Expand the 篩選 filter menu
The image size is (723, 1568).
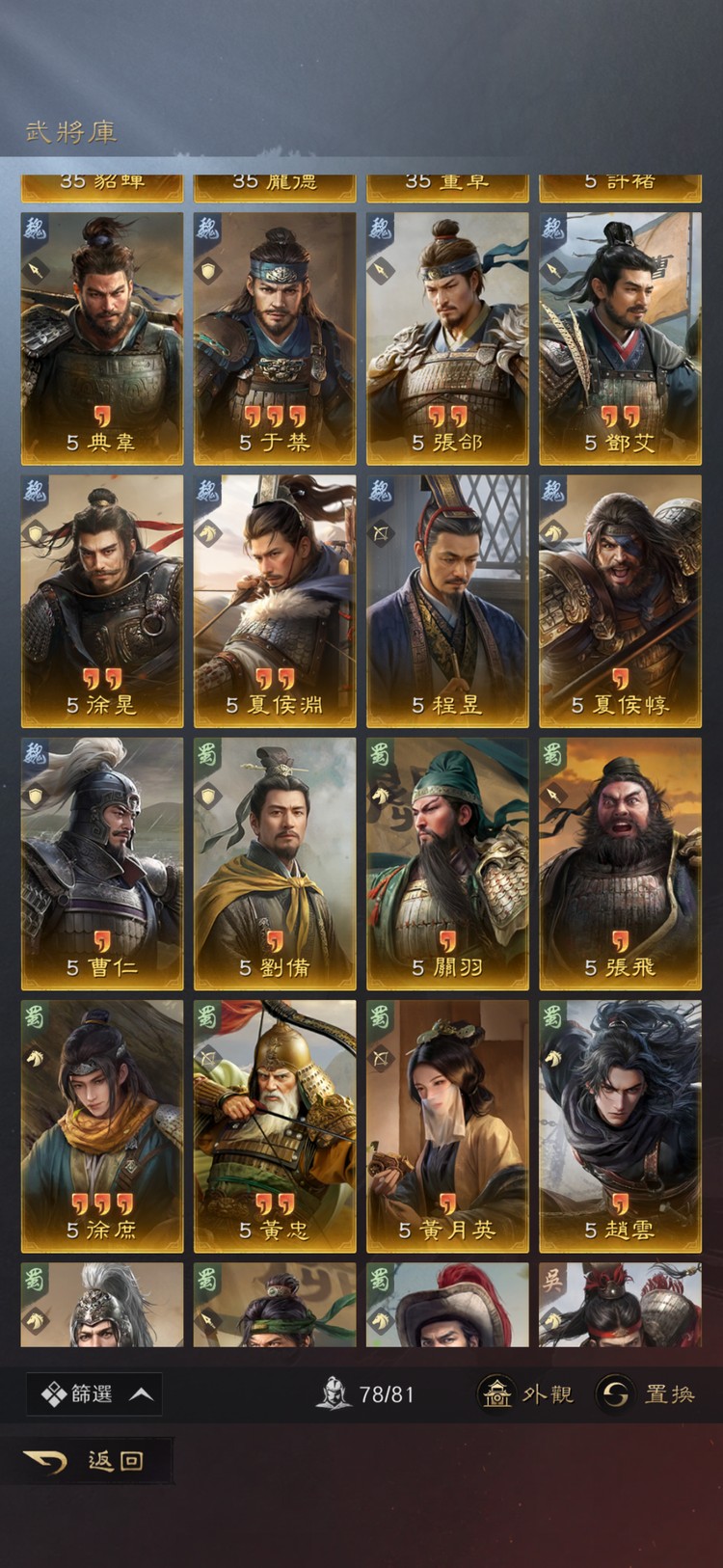pos(94,1394)
